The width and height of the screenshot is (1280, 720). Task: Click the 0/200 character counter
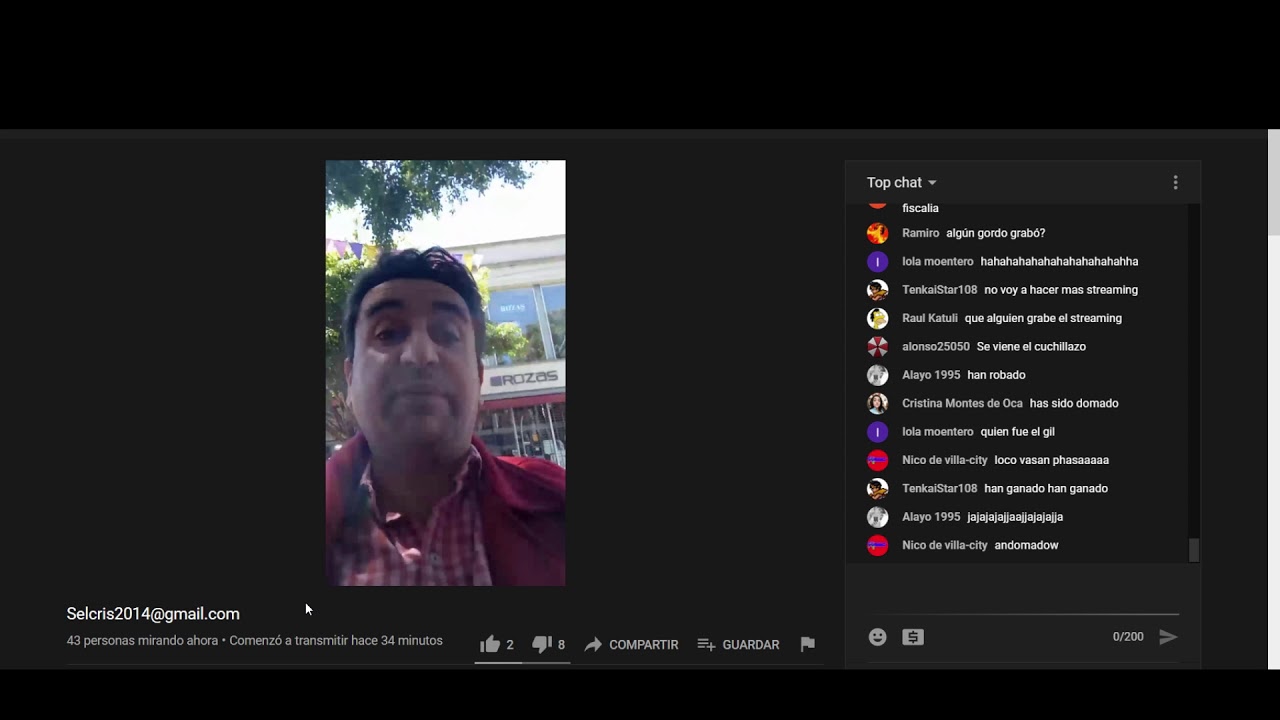pyautogui.click(x=1128, y=637)
